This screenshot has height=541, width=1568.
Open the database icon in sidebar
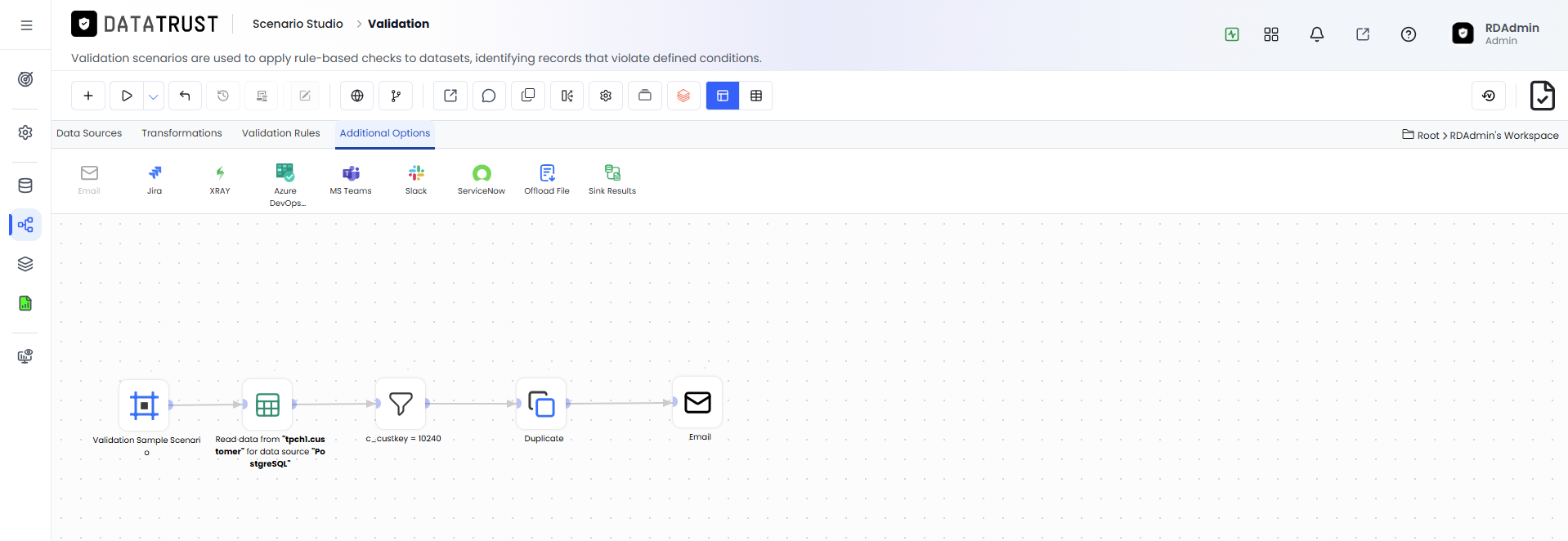[25, 186]
